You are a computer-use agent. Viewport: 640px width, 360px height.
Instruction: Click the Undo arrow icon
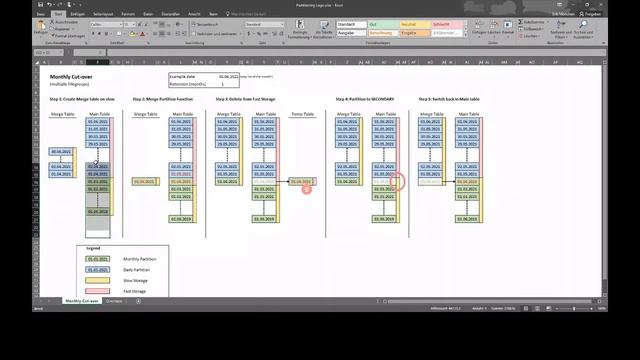49,4
